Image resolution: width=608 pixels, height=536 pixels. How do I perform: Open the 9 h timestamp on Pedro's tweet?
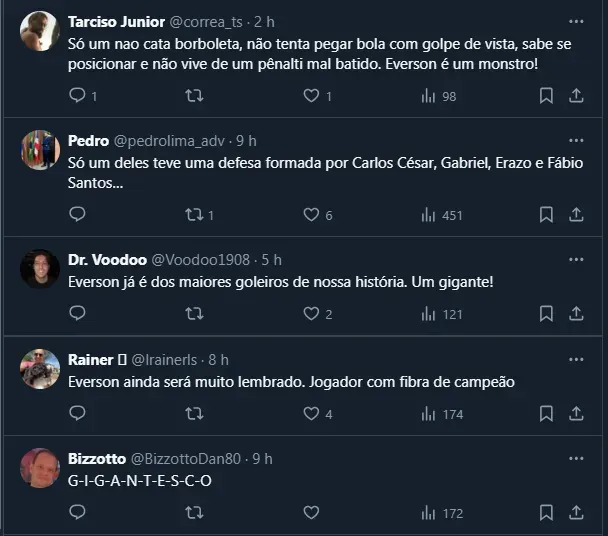point(246,141)
